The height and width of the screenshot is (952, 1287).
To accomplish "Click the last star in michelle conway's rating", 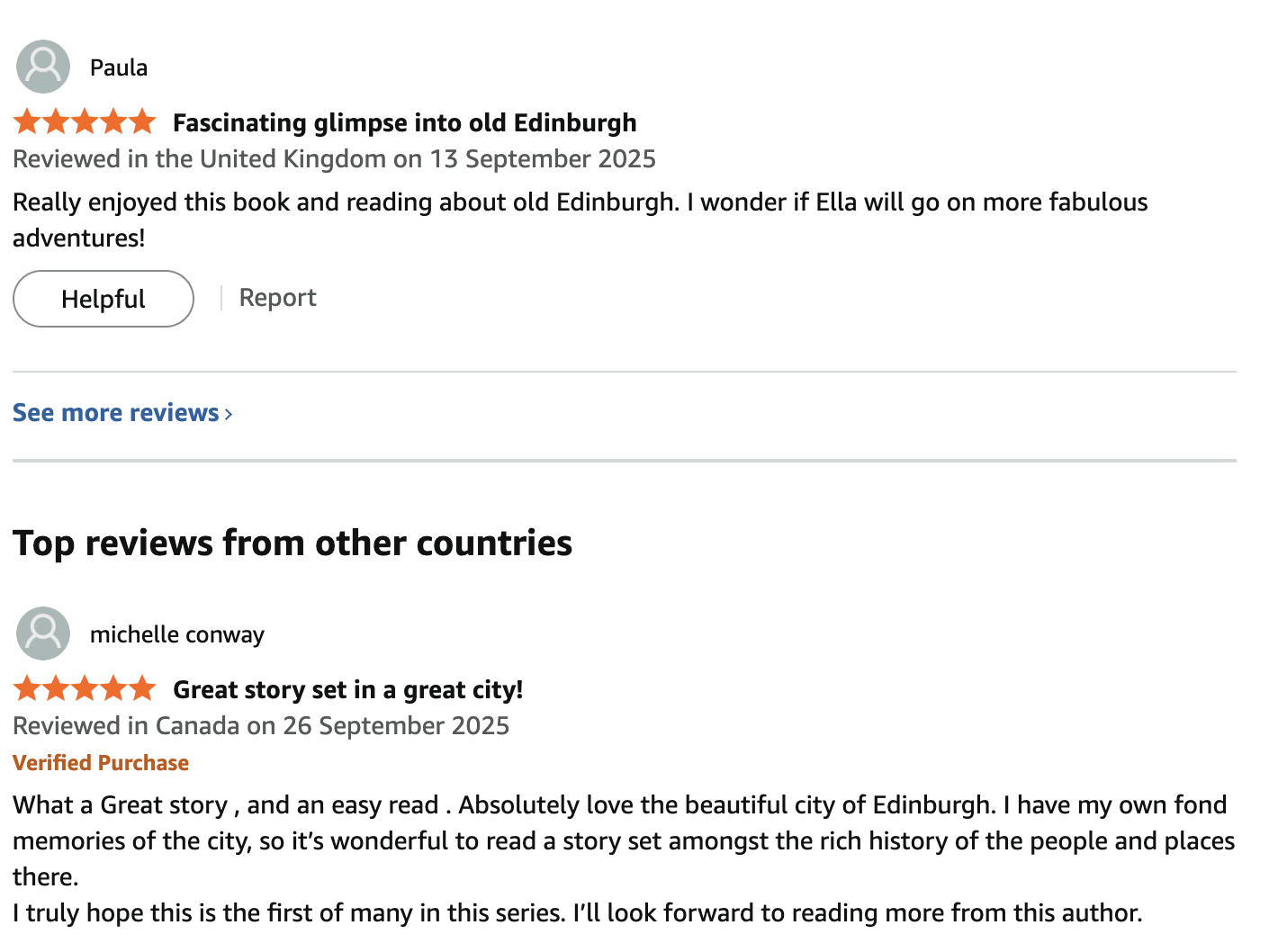I will 142,688.
